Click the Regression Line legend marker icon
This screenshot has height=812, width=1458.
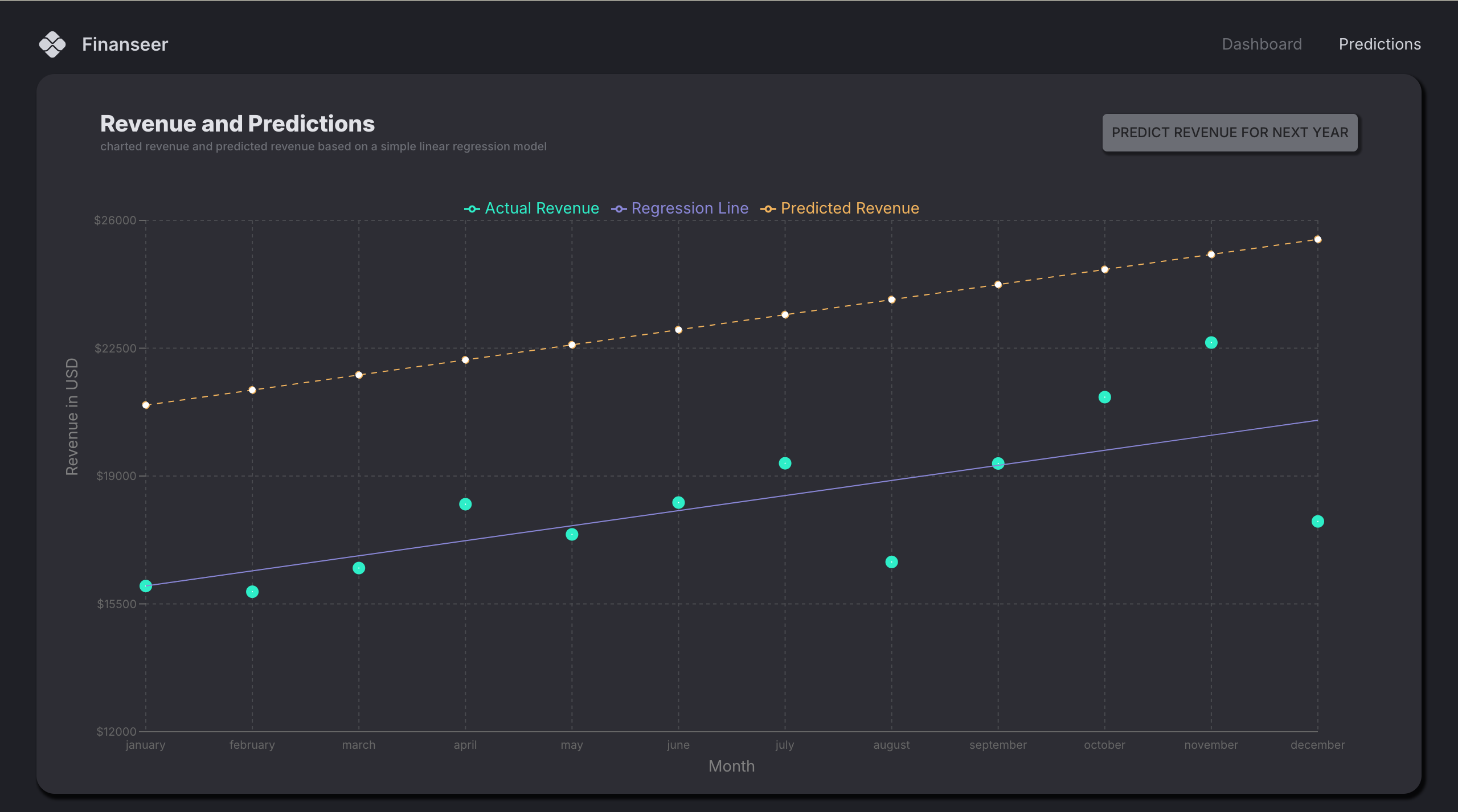pyautogui.click(x=619, y=209)
